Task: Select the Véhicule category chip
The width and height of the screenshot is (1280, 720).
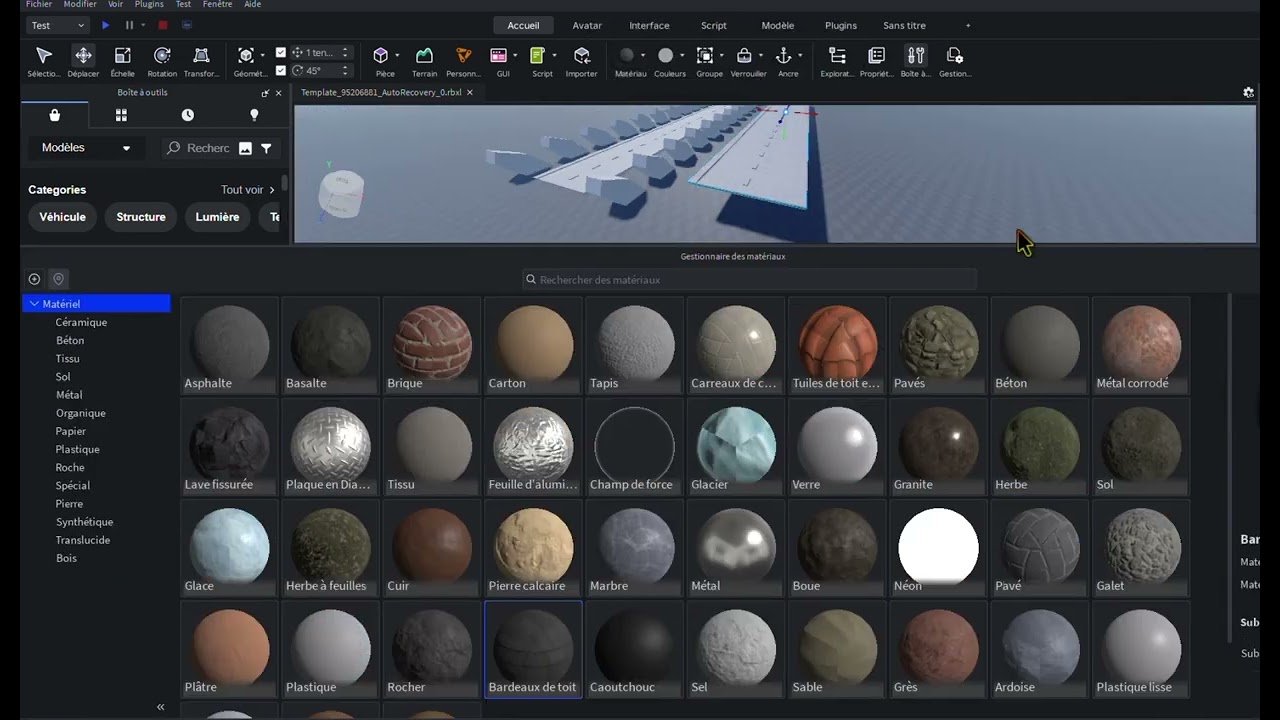Action: [62, 217]
